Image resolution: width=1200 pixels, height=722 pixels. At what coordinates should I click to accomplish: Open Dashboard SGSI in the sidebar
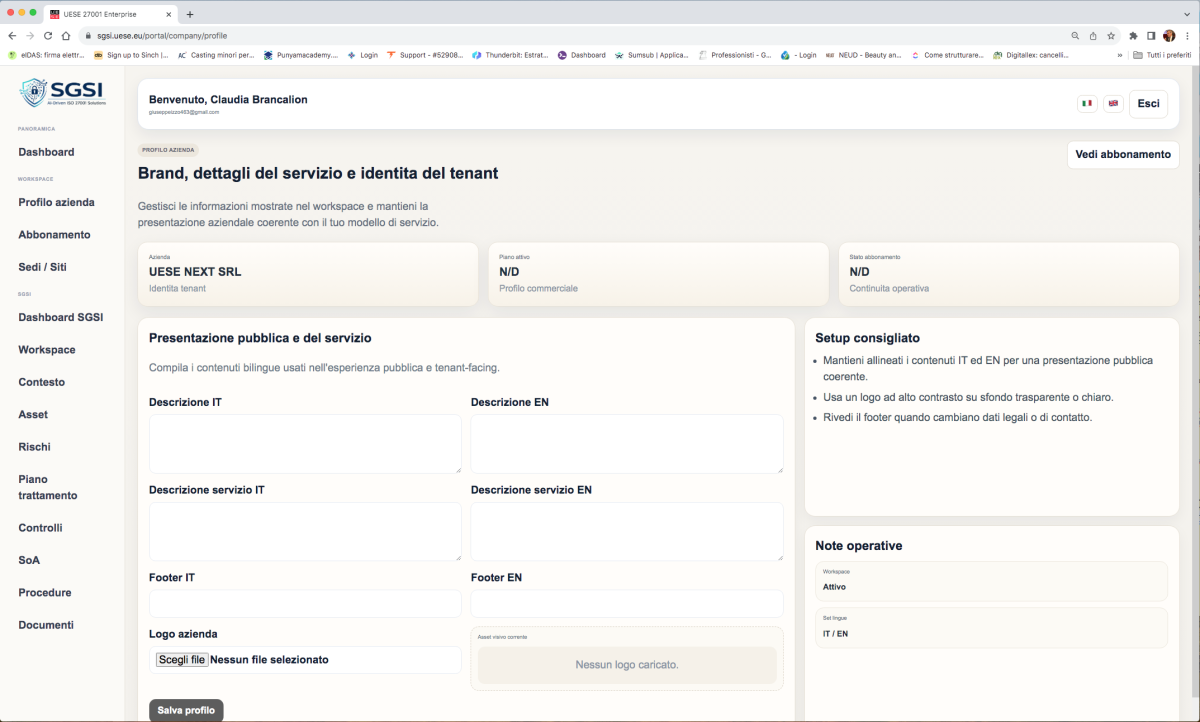pos(60,318)
